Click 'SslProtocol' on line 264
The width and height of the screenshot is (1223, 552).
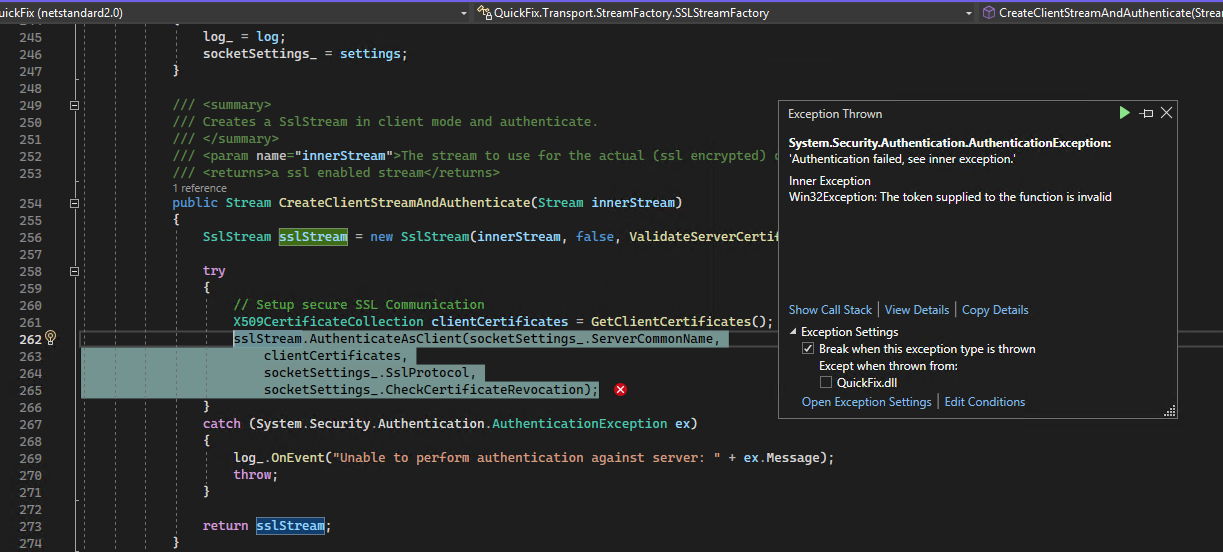click(x=427, y=373)
